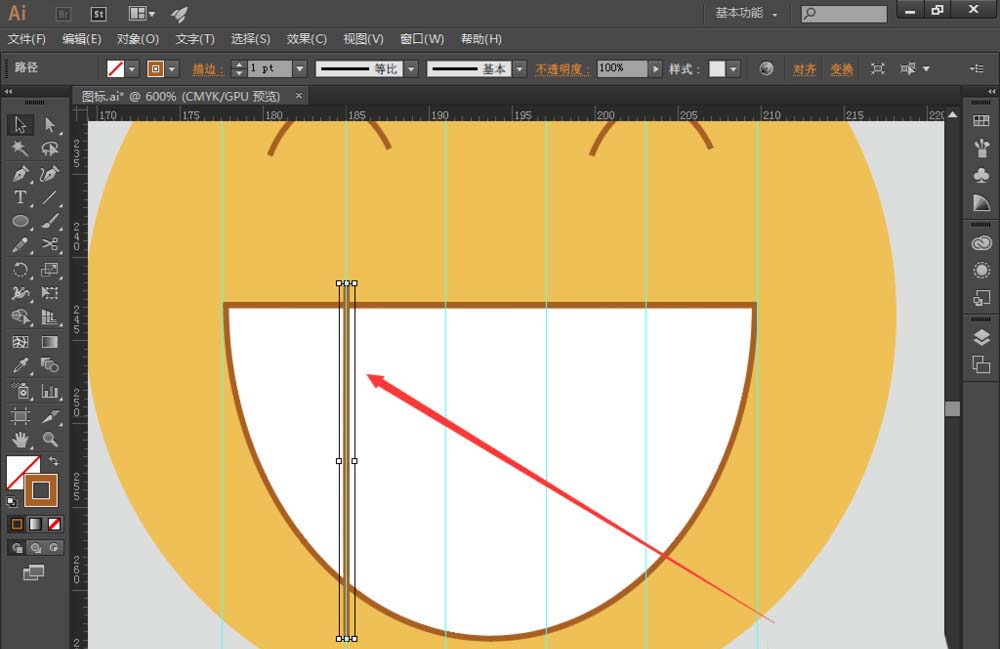Screen dimensions: 1000x649
Task: Select the Column Graph tool
Action: [x=50, y=391]
